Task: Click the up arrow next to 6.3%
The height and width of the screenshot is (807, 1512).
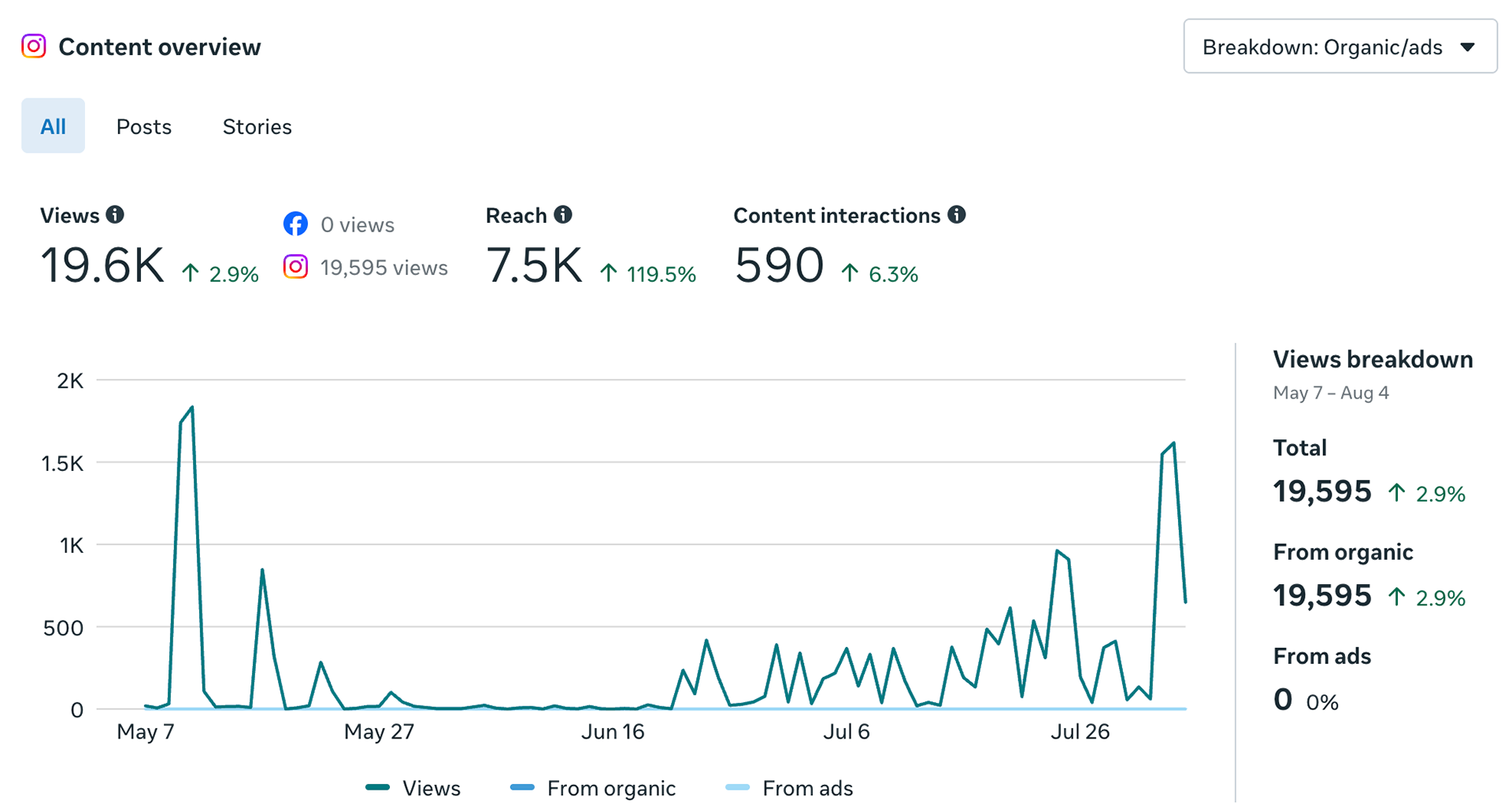Action: [x=850, y=273]
